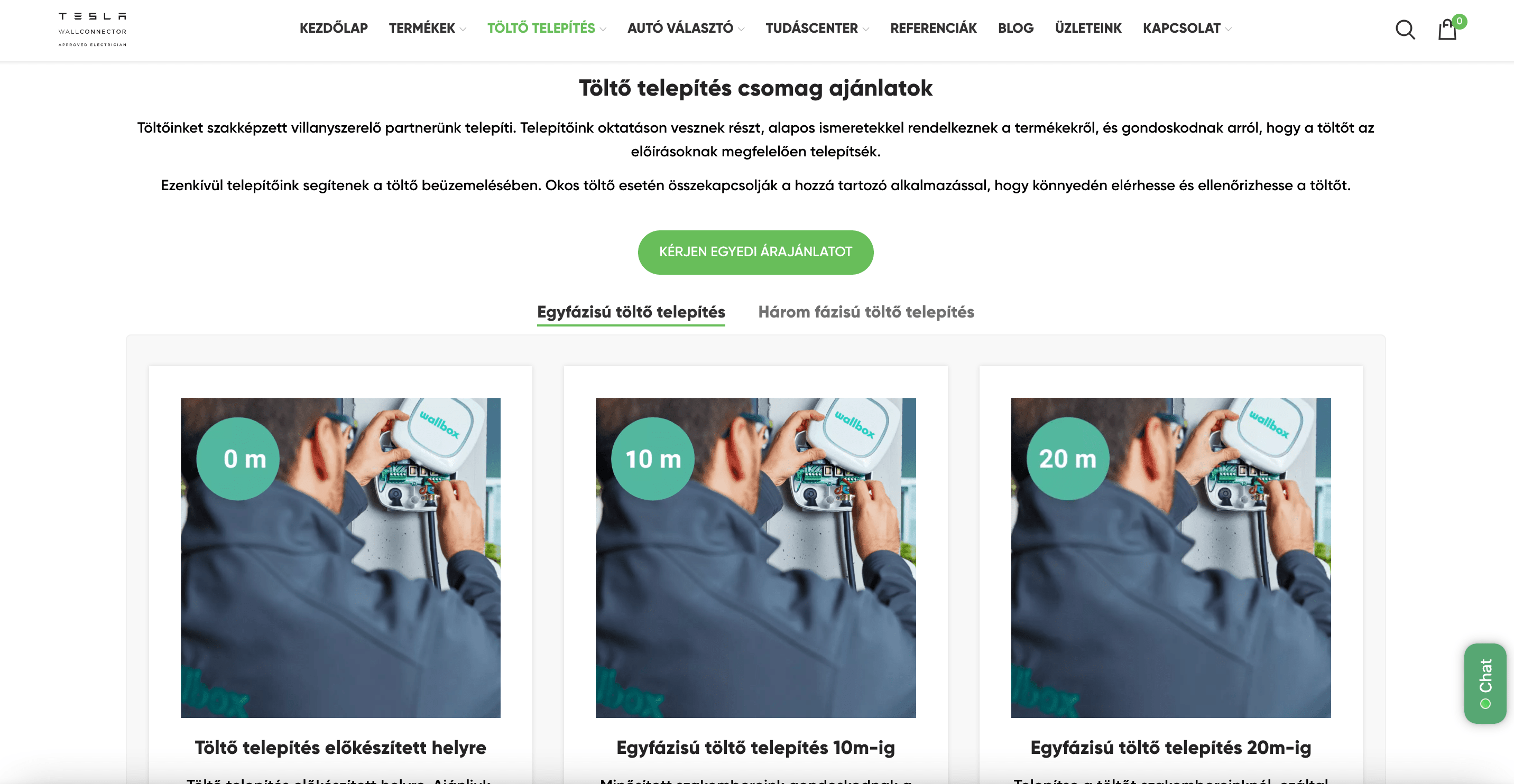Open the green Chat widget
Screen dimensions: 1514x784
coord(1485,683)
